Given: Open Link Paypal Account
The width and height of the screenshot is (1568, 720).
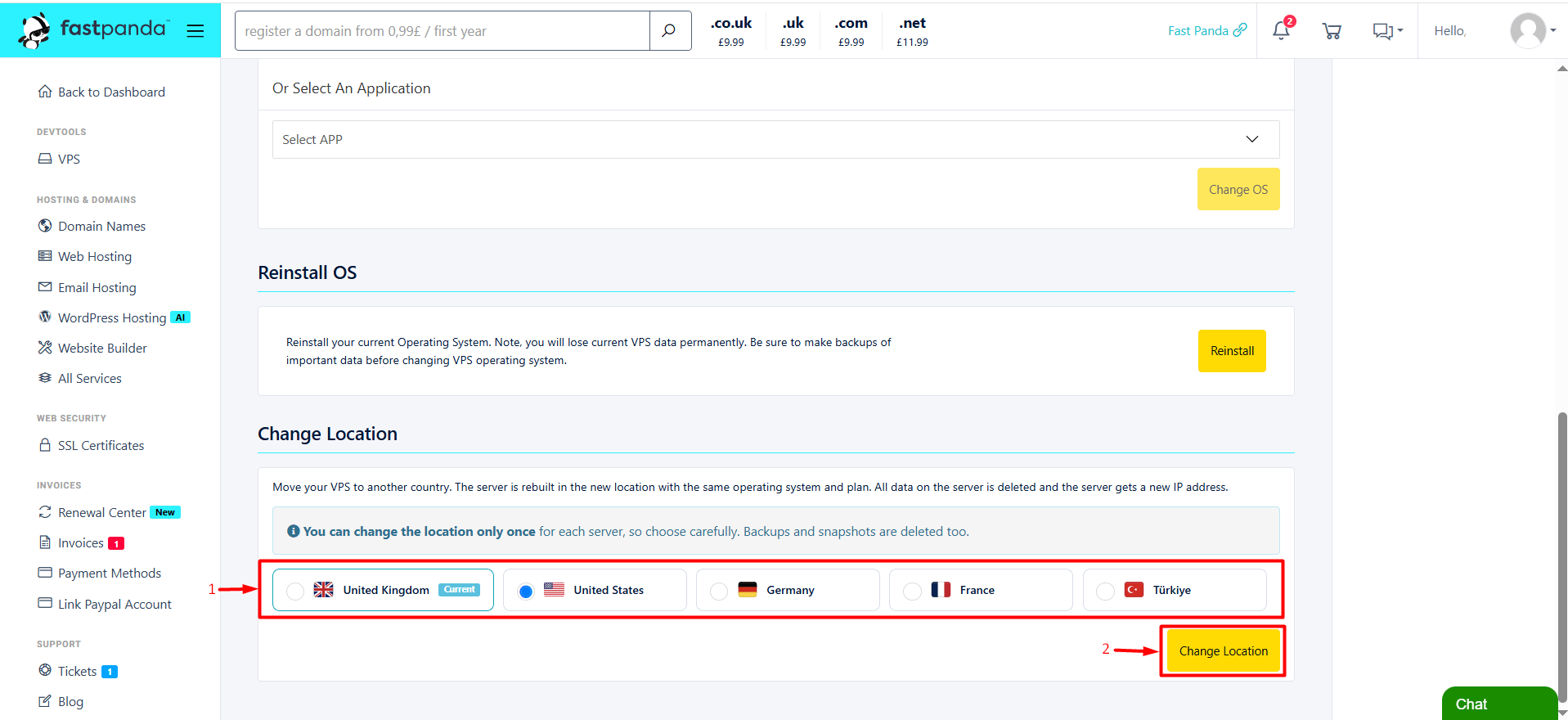Looking at the screenshot, I should point(105,604).
